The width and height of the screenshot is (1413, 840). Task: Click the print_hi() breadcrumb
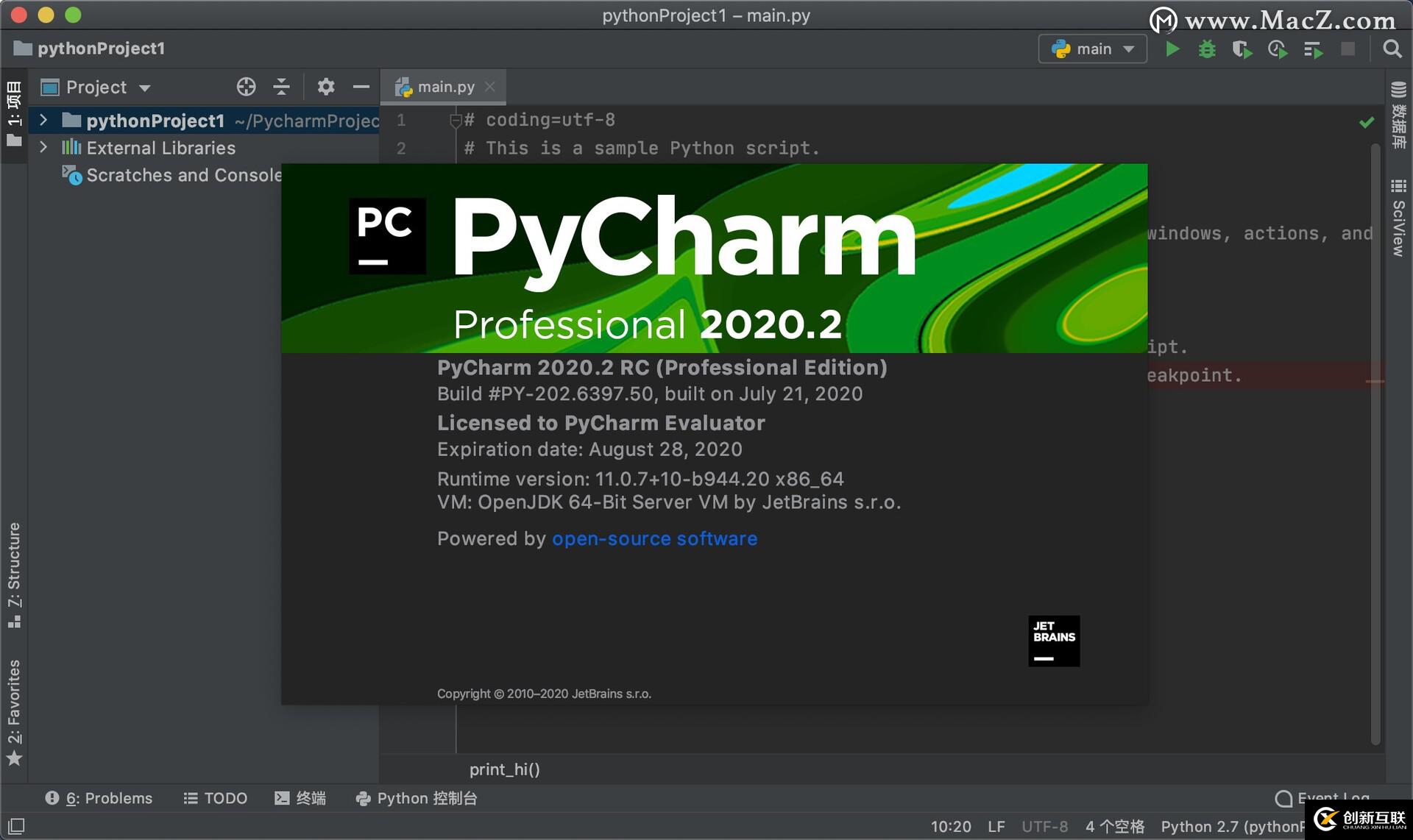pos(505,769)
